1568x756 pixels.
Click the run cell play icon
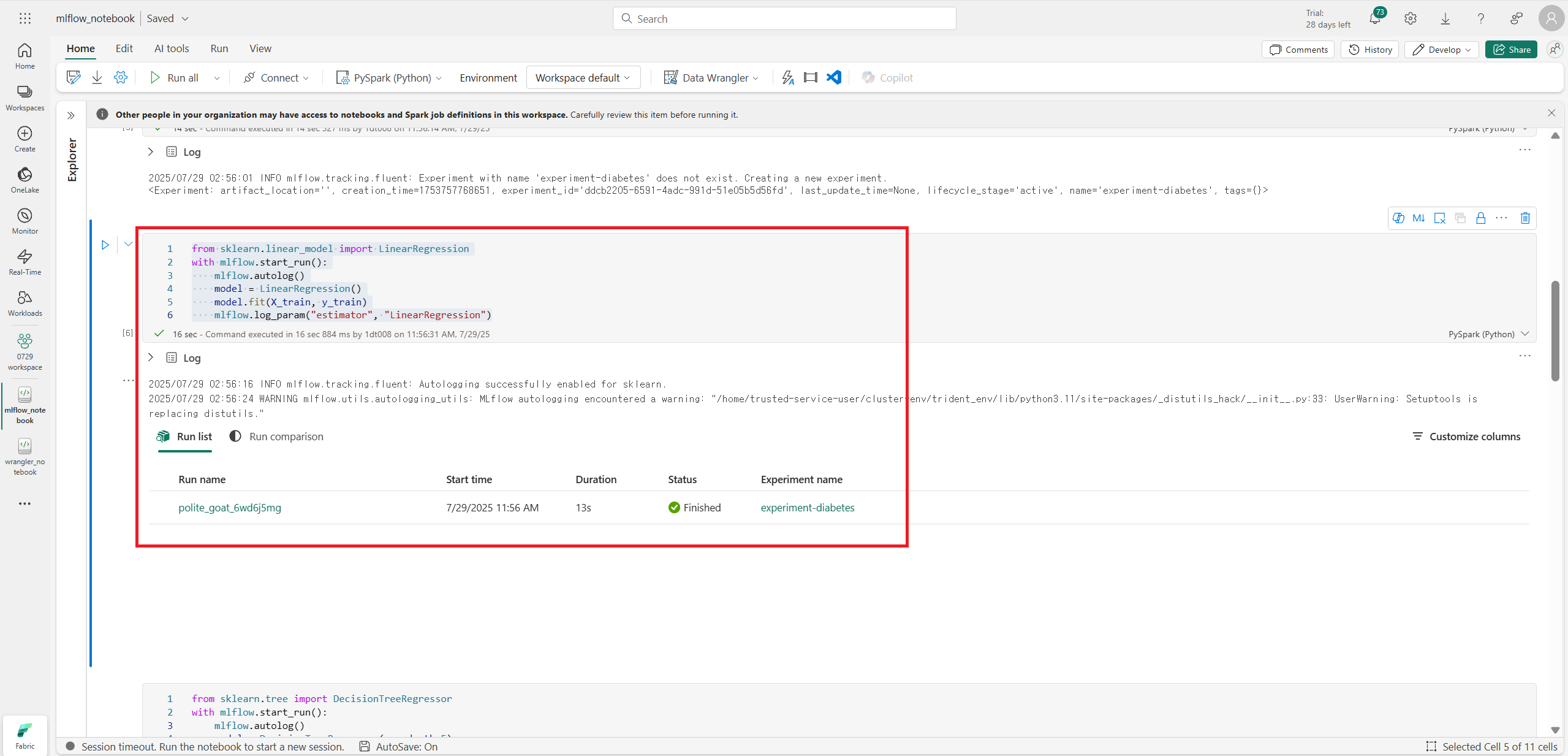(x=105, y=245)
